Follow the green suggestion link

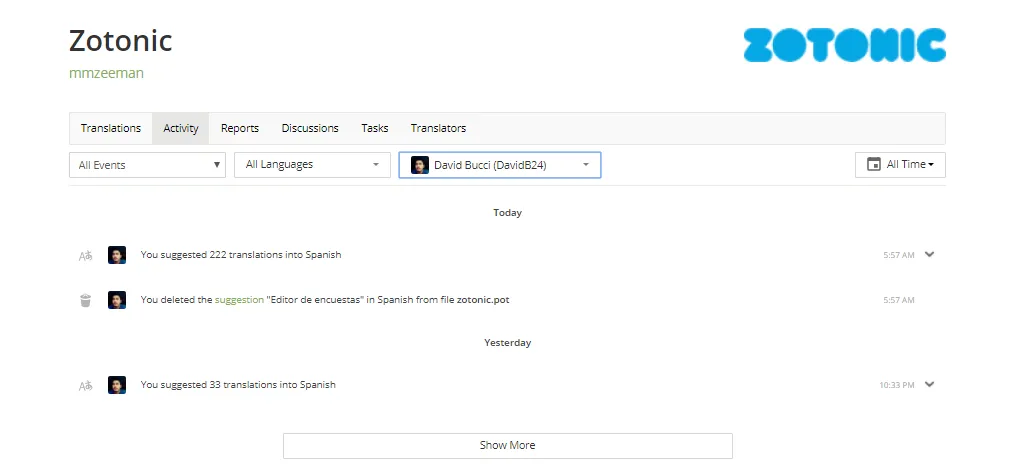click(x=239, y=300)
